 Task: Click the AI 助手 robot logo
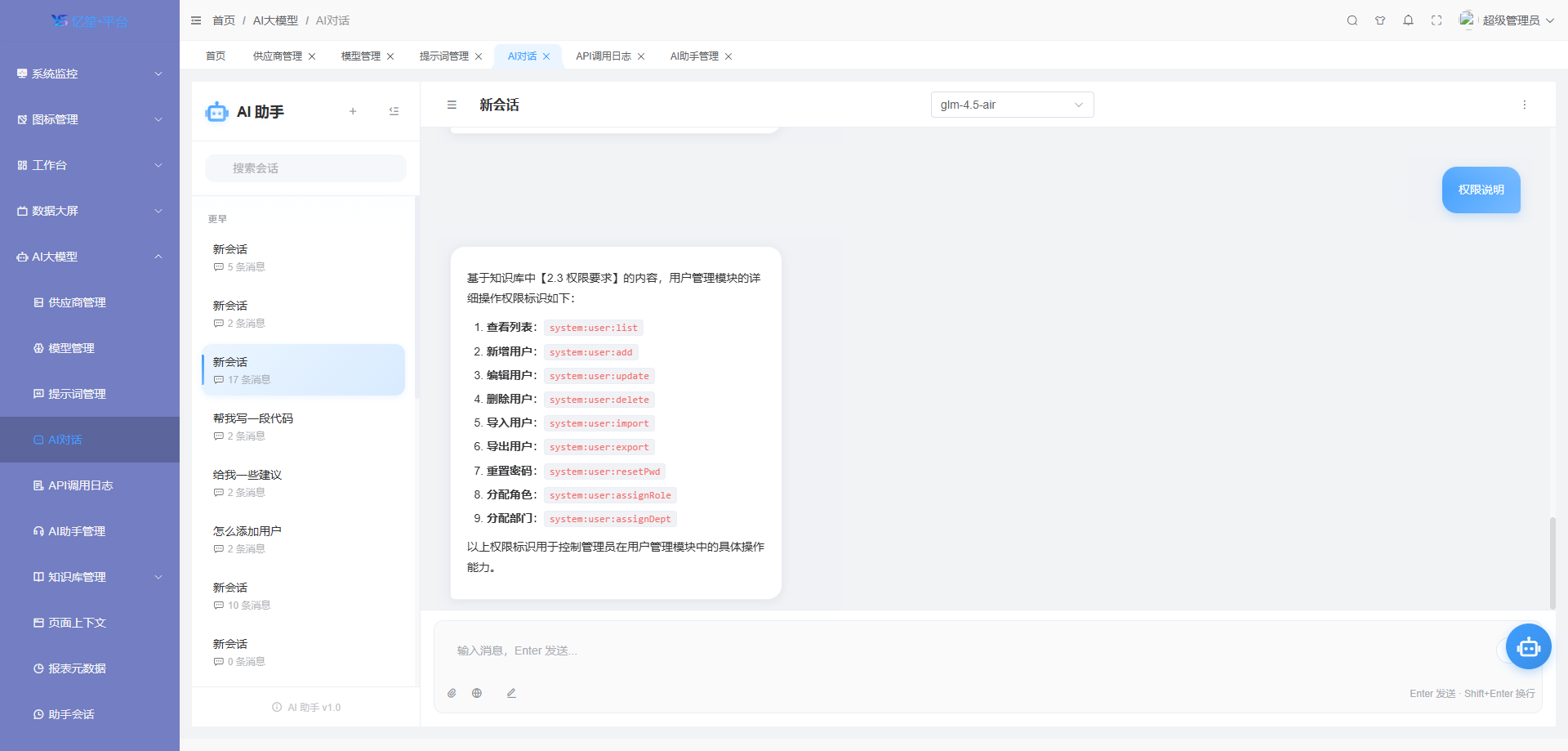[x=216, y=112]
